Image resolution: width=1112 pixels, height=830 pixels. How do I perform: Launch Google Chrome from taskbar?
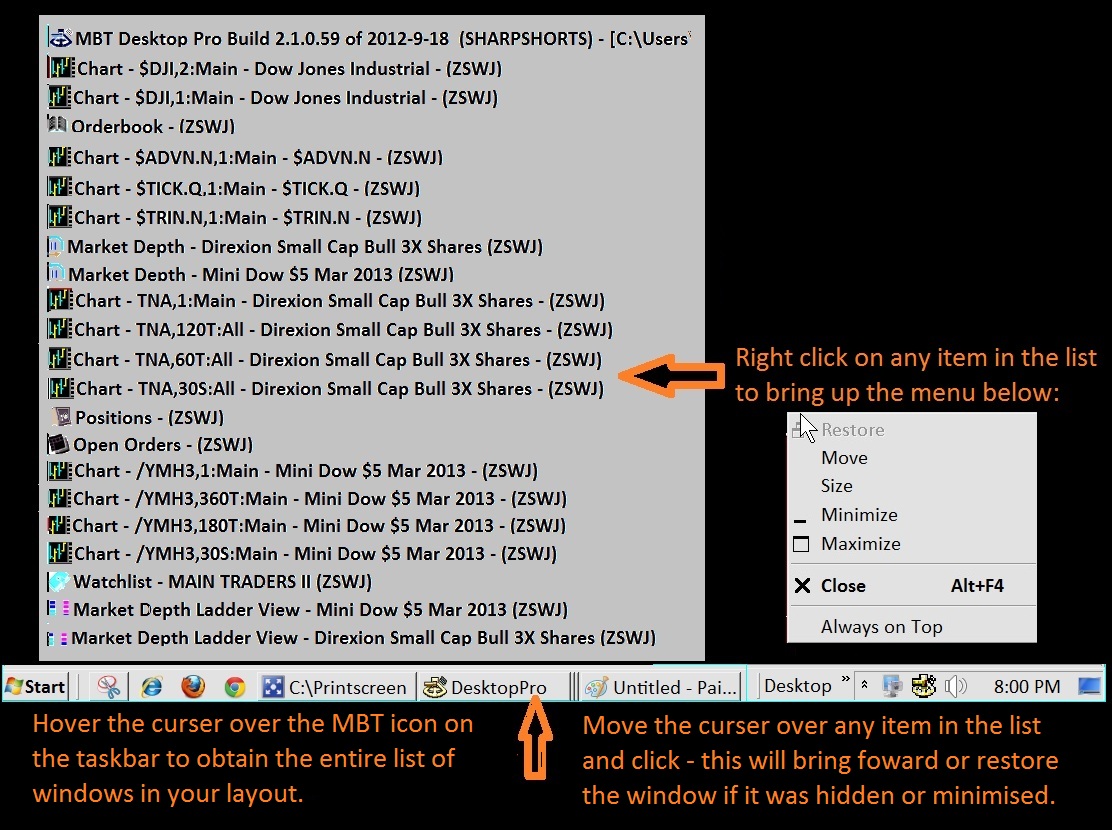pyautogui.click(x=235, y=687)
